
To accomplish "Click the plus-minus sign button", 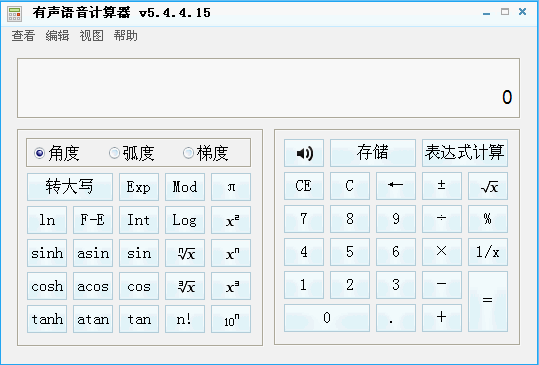I will pyautogui.click(x=442, y=186).
